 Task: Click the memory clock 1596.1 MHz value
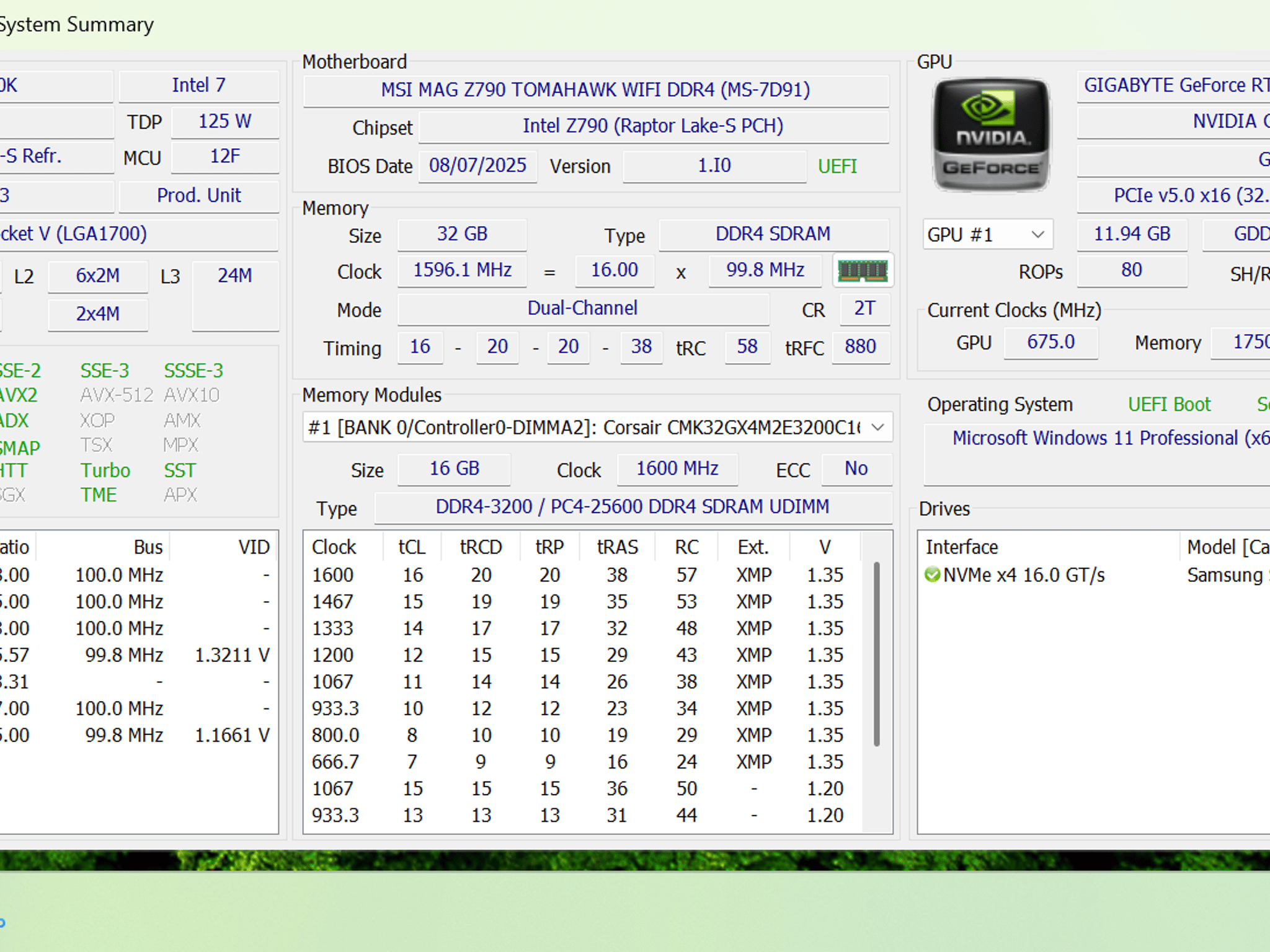pyautogui.click(x=462, y=270)
